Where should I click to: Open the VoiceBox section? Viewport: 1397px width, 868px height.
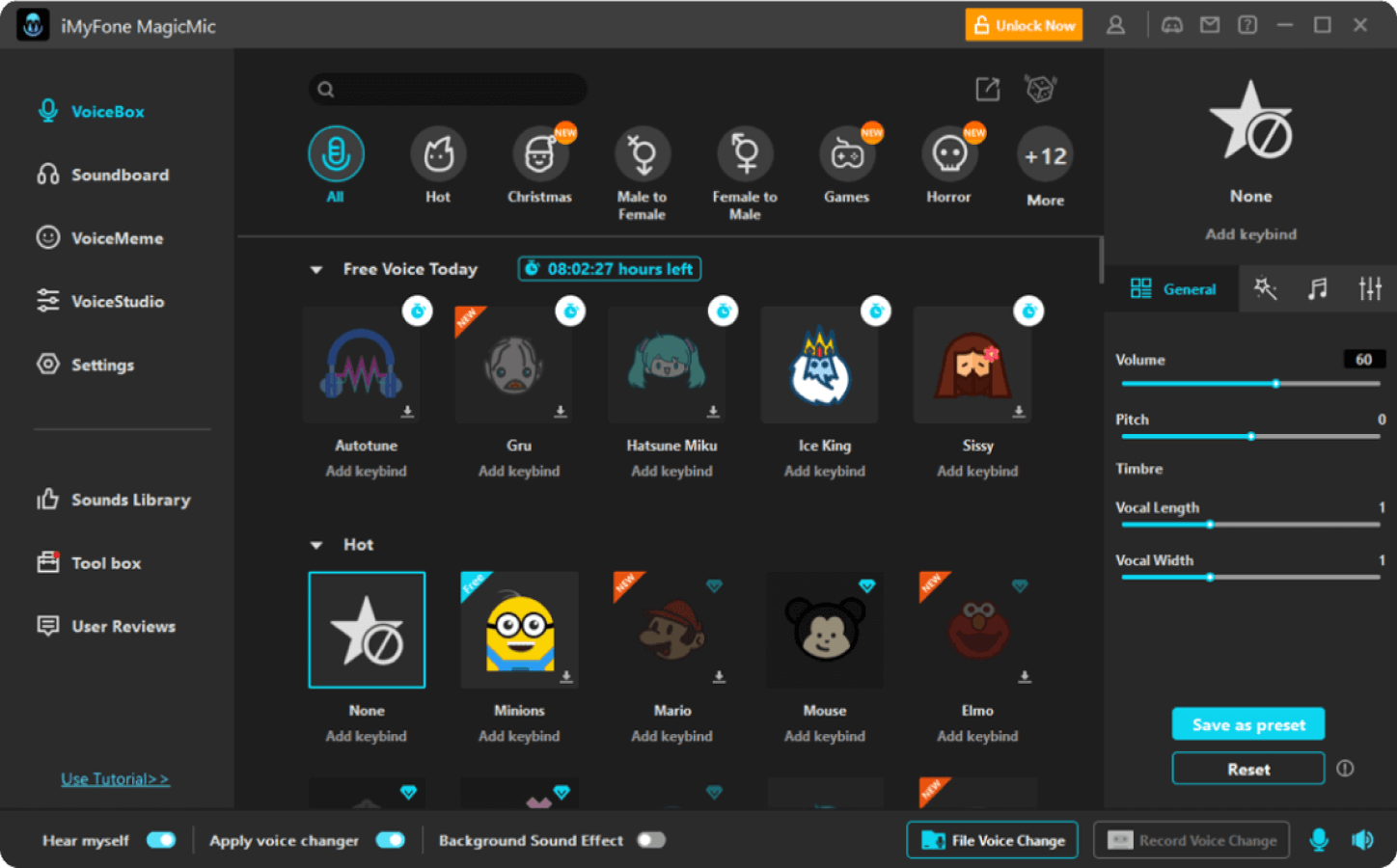92,112
